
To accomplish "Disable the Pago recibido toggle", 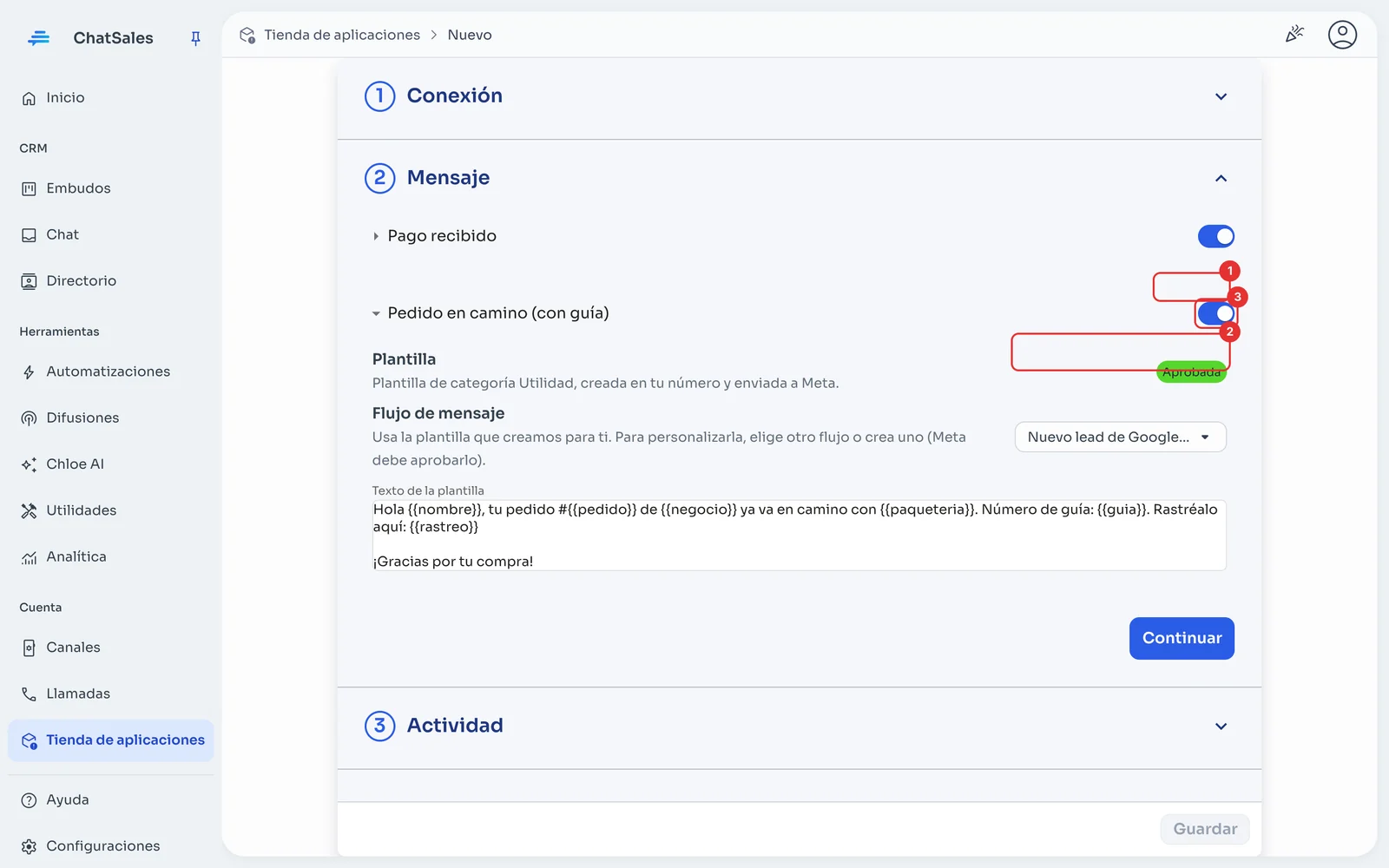I will tap(1215, 236).
